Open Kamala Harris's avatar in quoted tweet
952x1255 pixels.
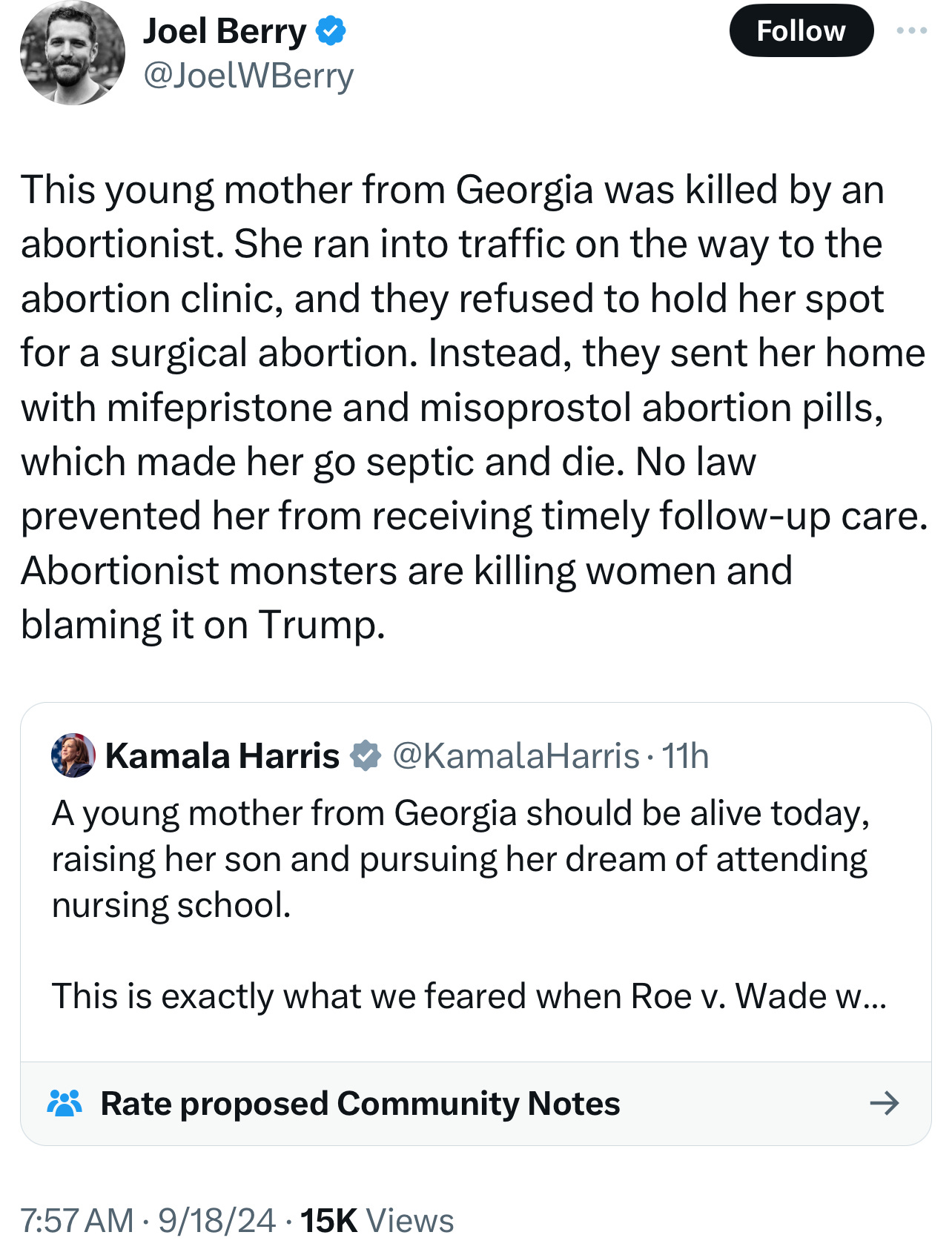pos(73,755)
